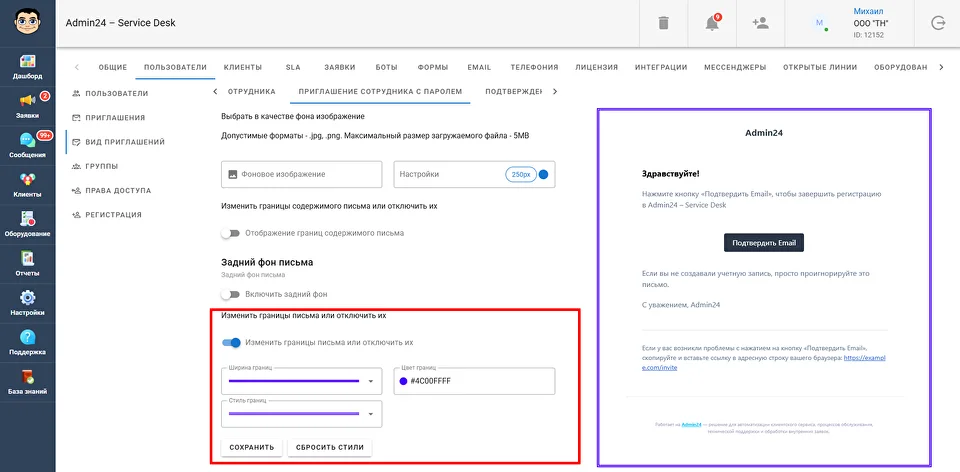Screen dimensions: 960x472
Task: Click the Права доступа icon in the side menu
Action: pyautogui.click(x=77, y=190)
